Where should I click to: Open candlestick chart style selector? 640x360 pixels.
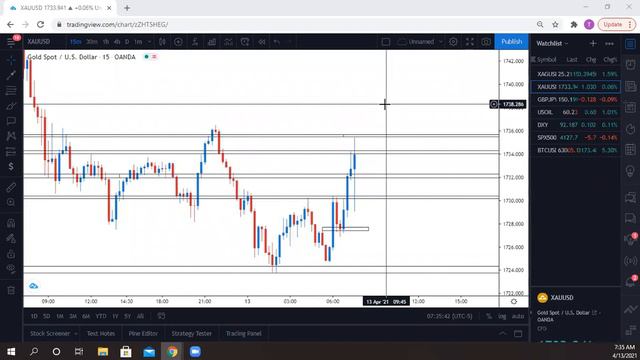point(162,42)
